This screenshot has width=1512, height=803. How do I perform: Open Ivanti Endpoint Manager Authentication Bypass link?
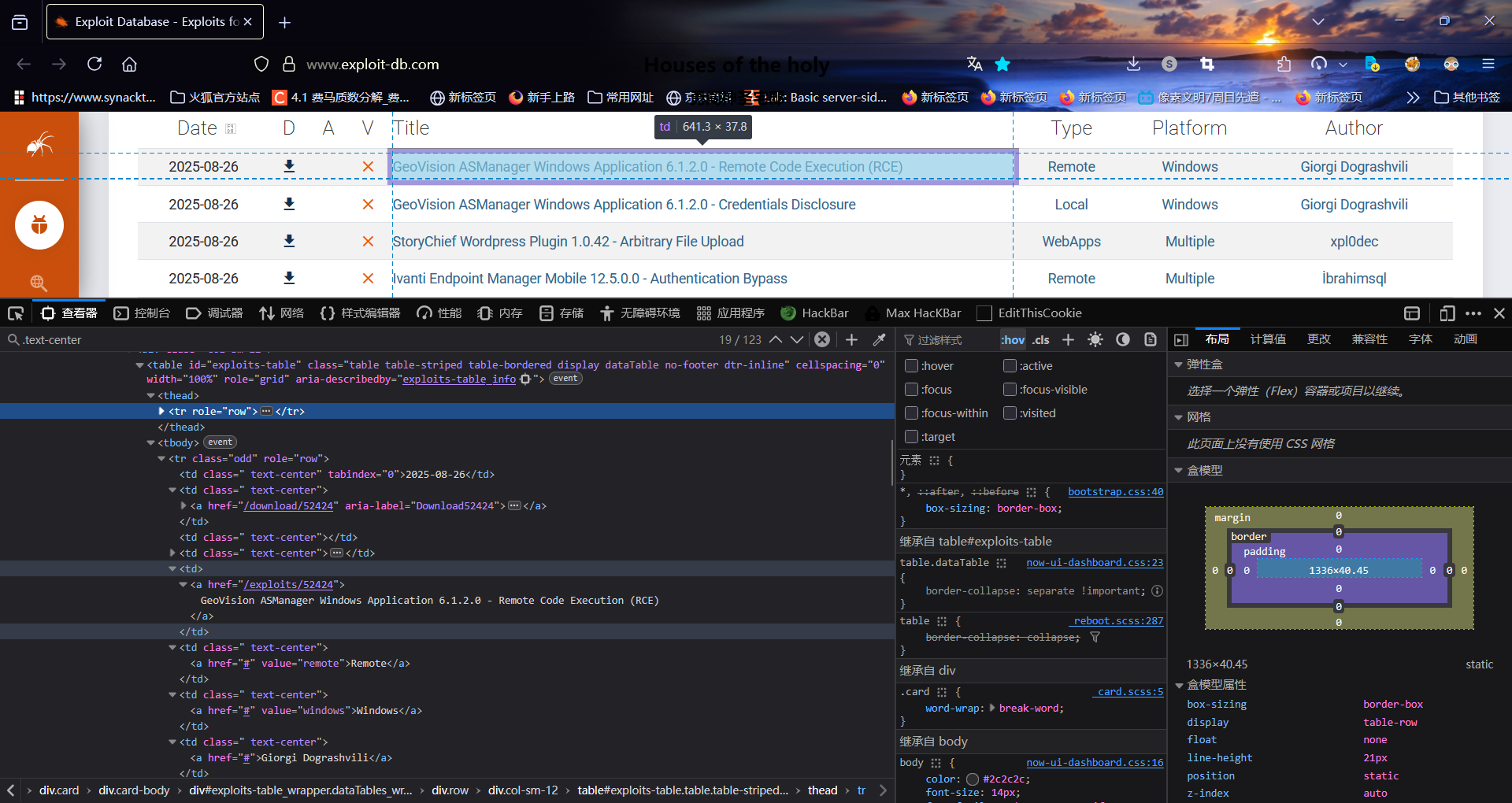pyautogui.click(x=590, y=278)
